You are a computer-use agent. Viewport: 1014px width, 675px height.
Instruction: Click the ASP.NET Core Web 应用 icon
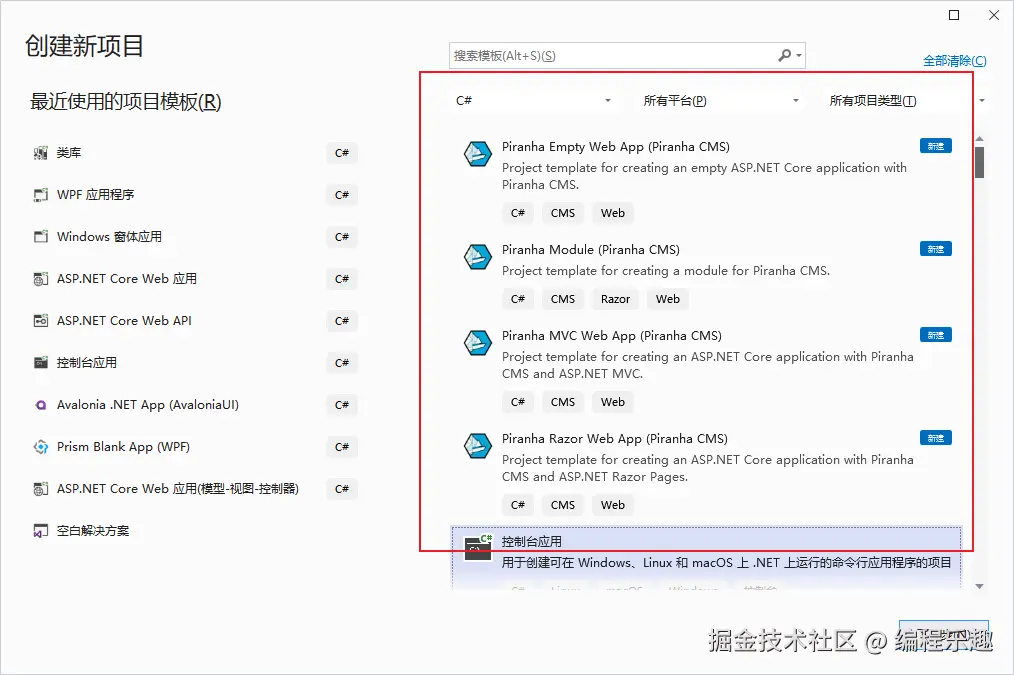pyautogui.click(x=41, y=279)
